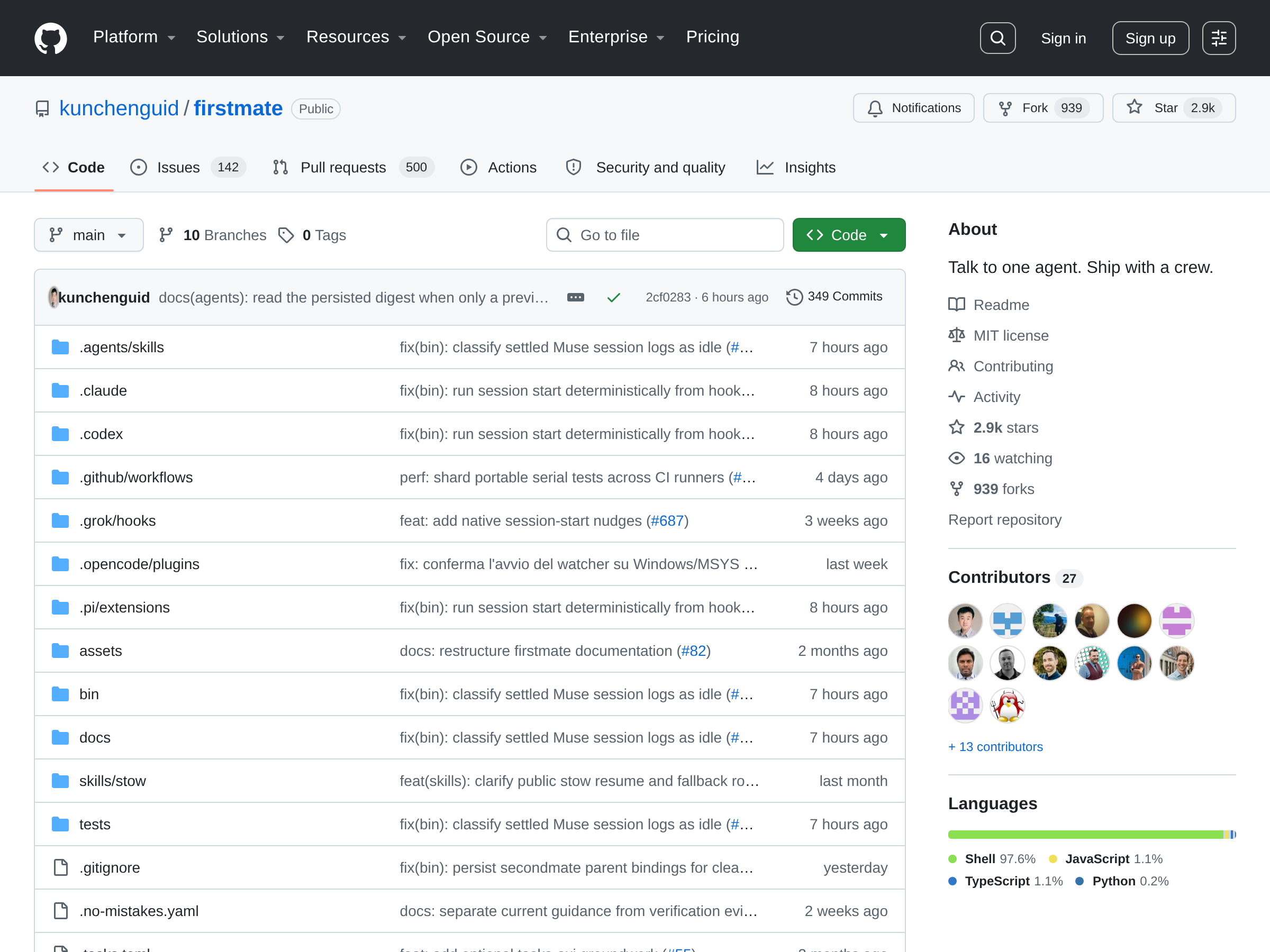This screenshot has height=952, width=1270.
Task: Open commit 2cf0283
Action: pos(668,297)
